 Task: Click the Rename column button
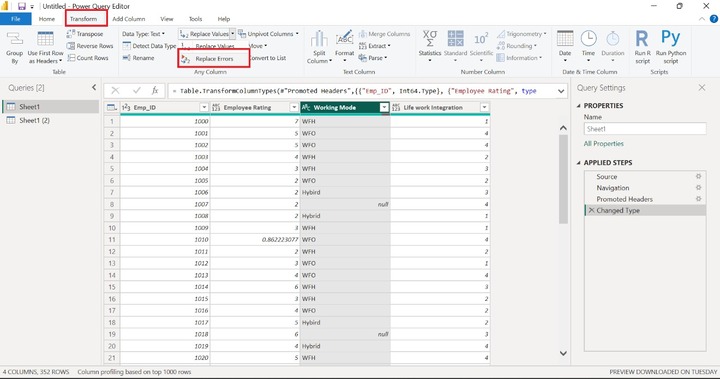(138, 58)
